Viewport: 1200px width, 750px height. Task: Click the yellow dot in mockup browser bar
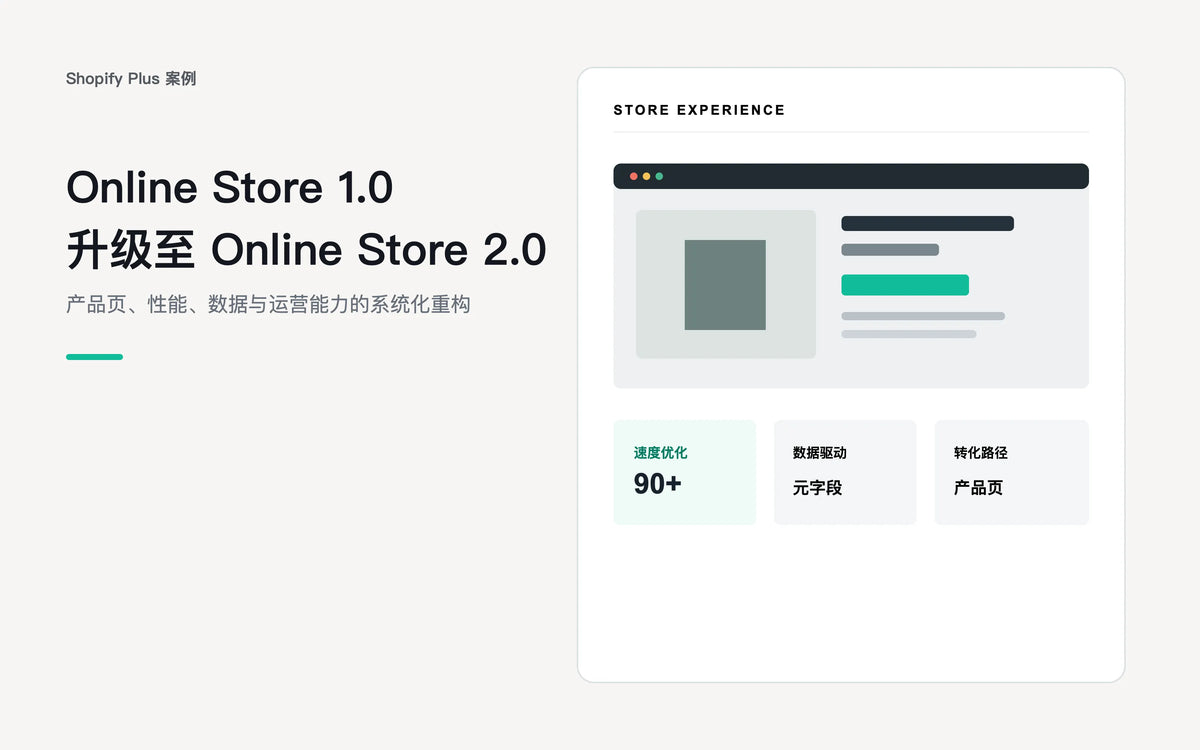pyautogui.click(x=646, y=176)
